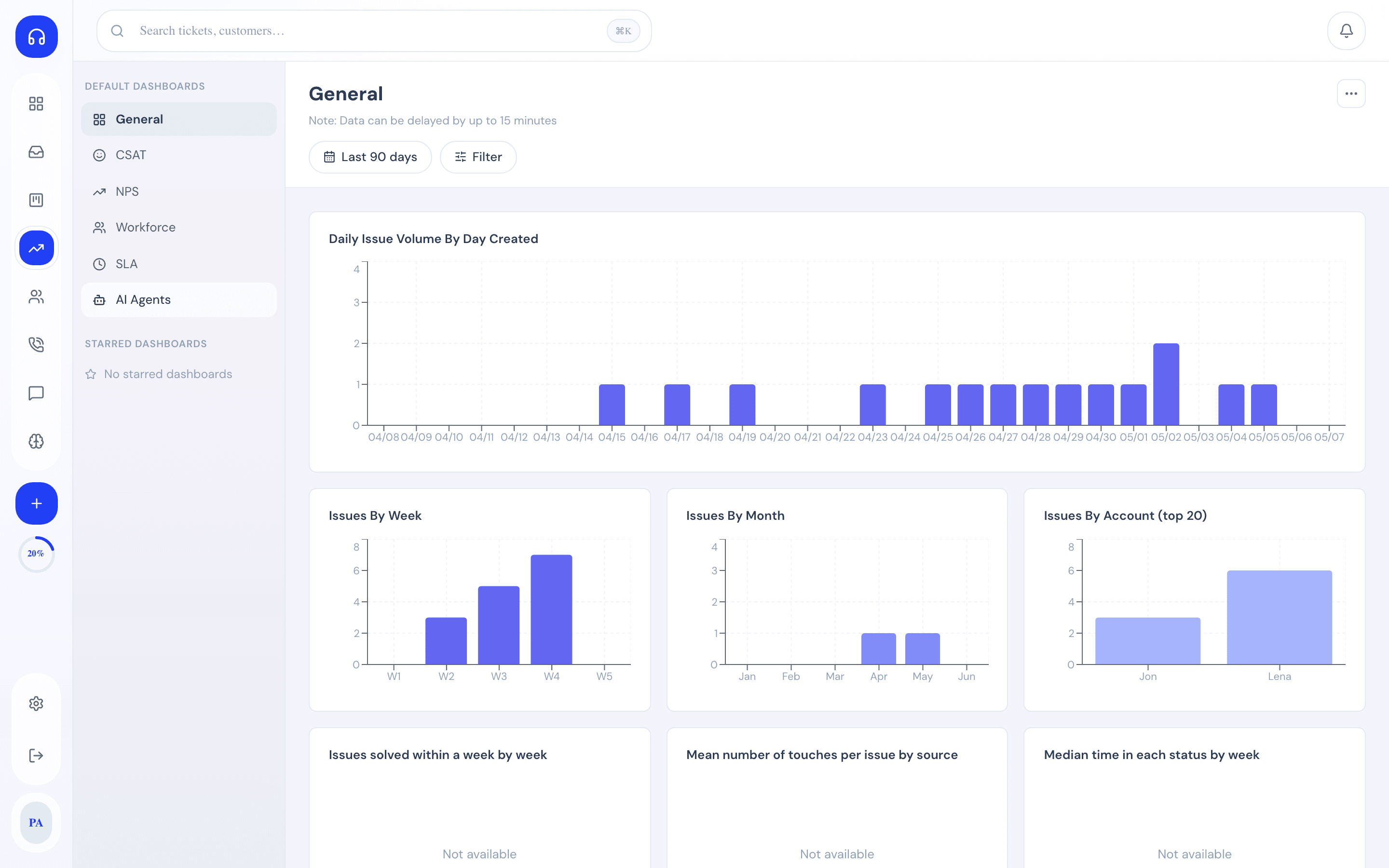Focus the Search tickets, customers field
Screen dimensions: 1389x868
[x=374, y=31]
